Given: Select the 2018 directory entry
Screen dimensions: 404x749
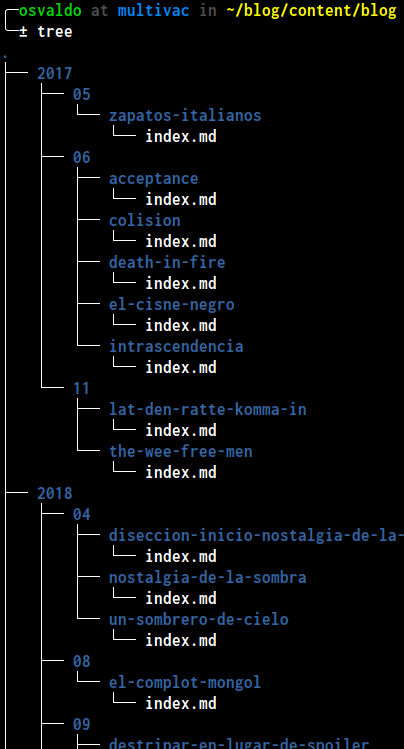Looking at the screenshot, I should (55, 494).
